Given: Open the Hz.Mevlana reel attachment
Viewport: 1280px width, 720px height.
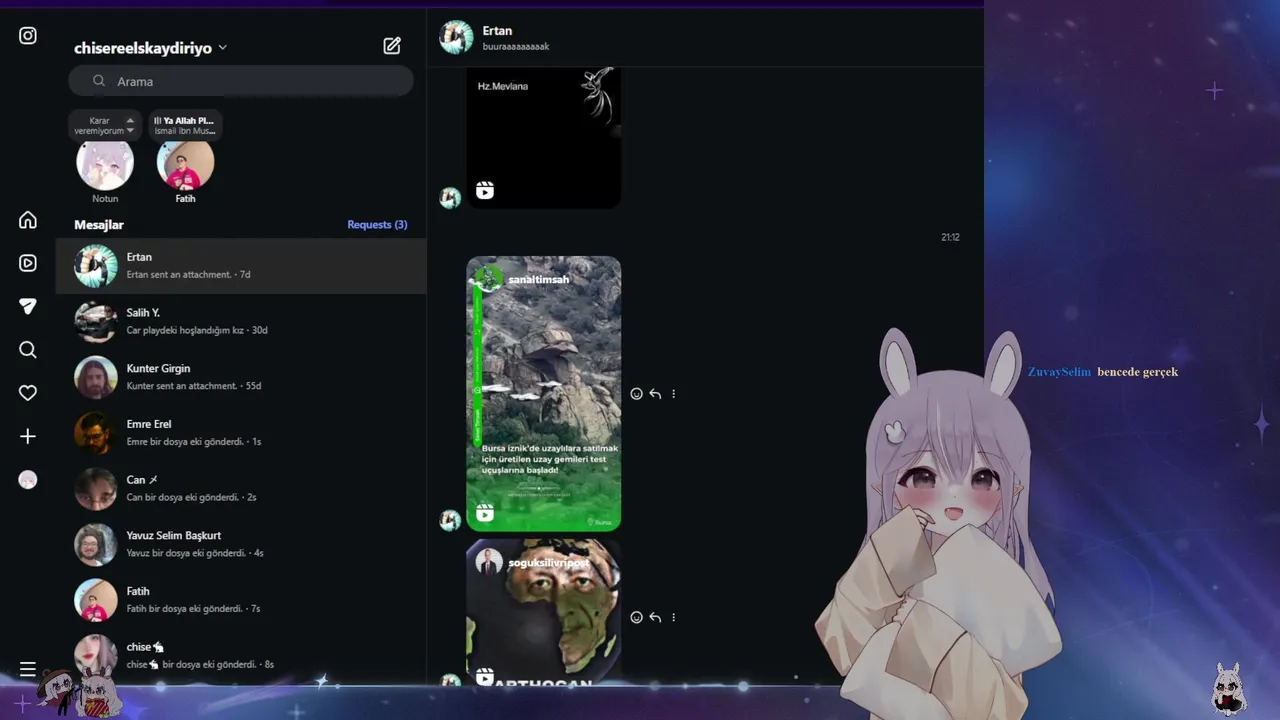Looking at the screenshot, I should pyautogui.click(x=544, y=138).
